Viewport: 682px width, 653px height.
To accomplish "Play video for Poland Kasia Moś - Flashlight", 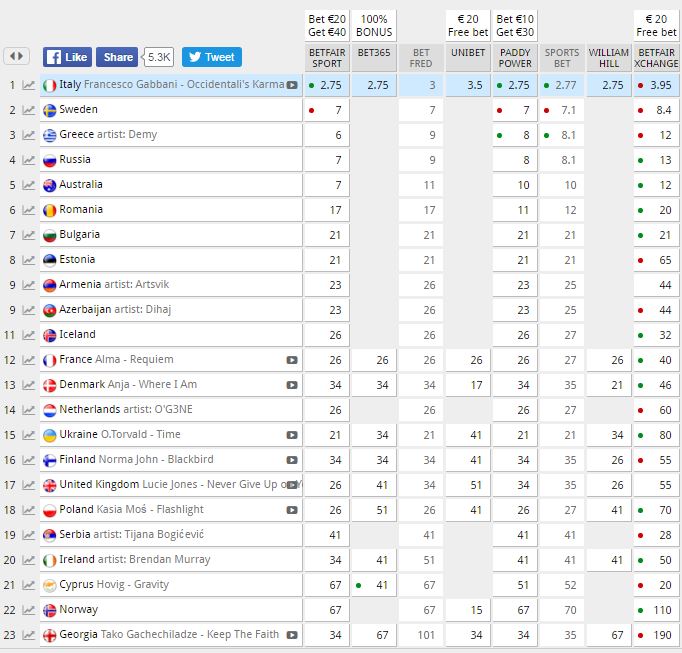I will (x=292, y=510).
